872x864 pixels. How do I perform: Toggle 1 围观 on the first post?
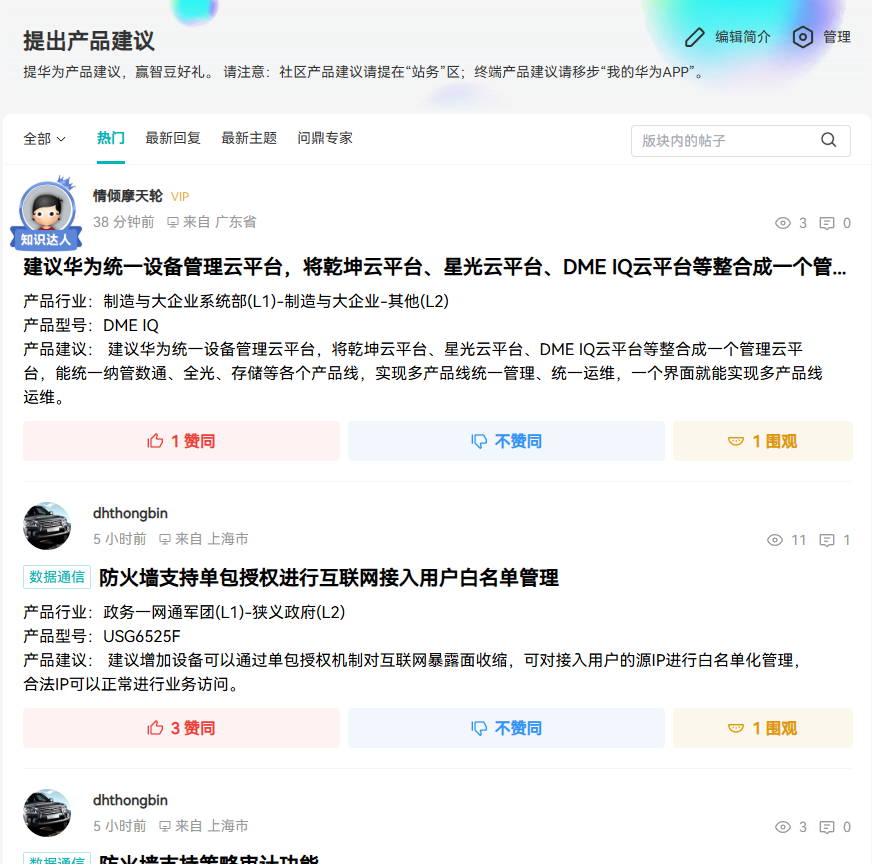(x=762, y=441)
